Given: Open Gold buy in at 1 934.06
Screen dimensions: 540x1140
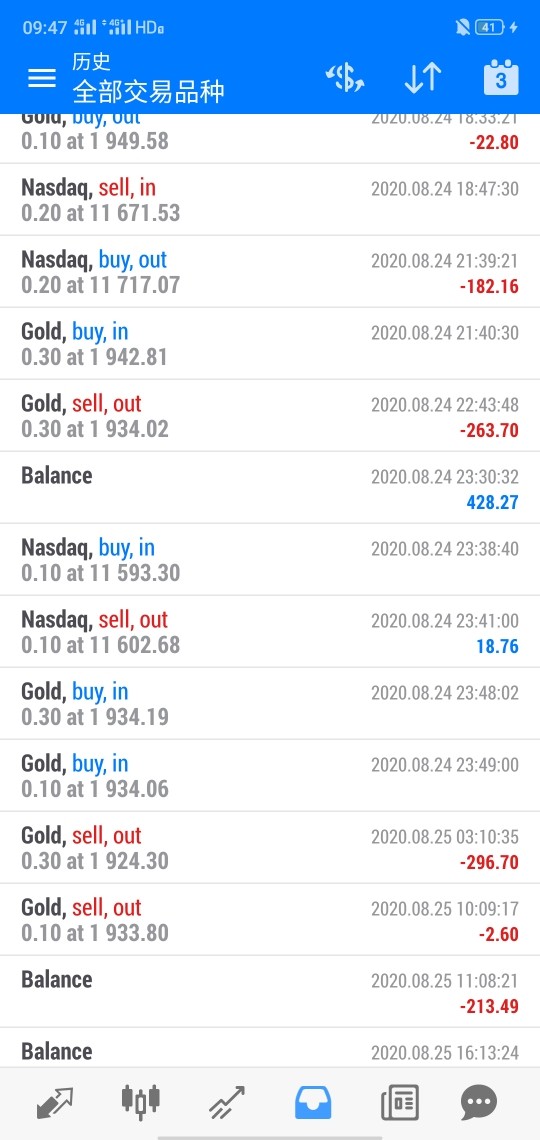Looking at the screenshot, I should [270, 776].
